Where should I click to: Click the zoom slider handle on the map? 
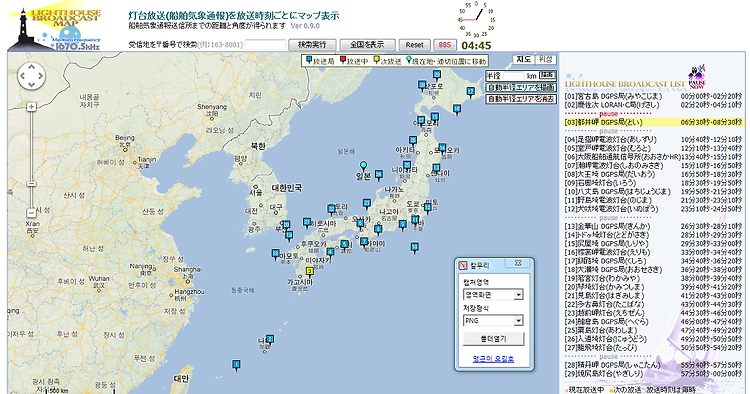[32, 184]
